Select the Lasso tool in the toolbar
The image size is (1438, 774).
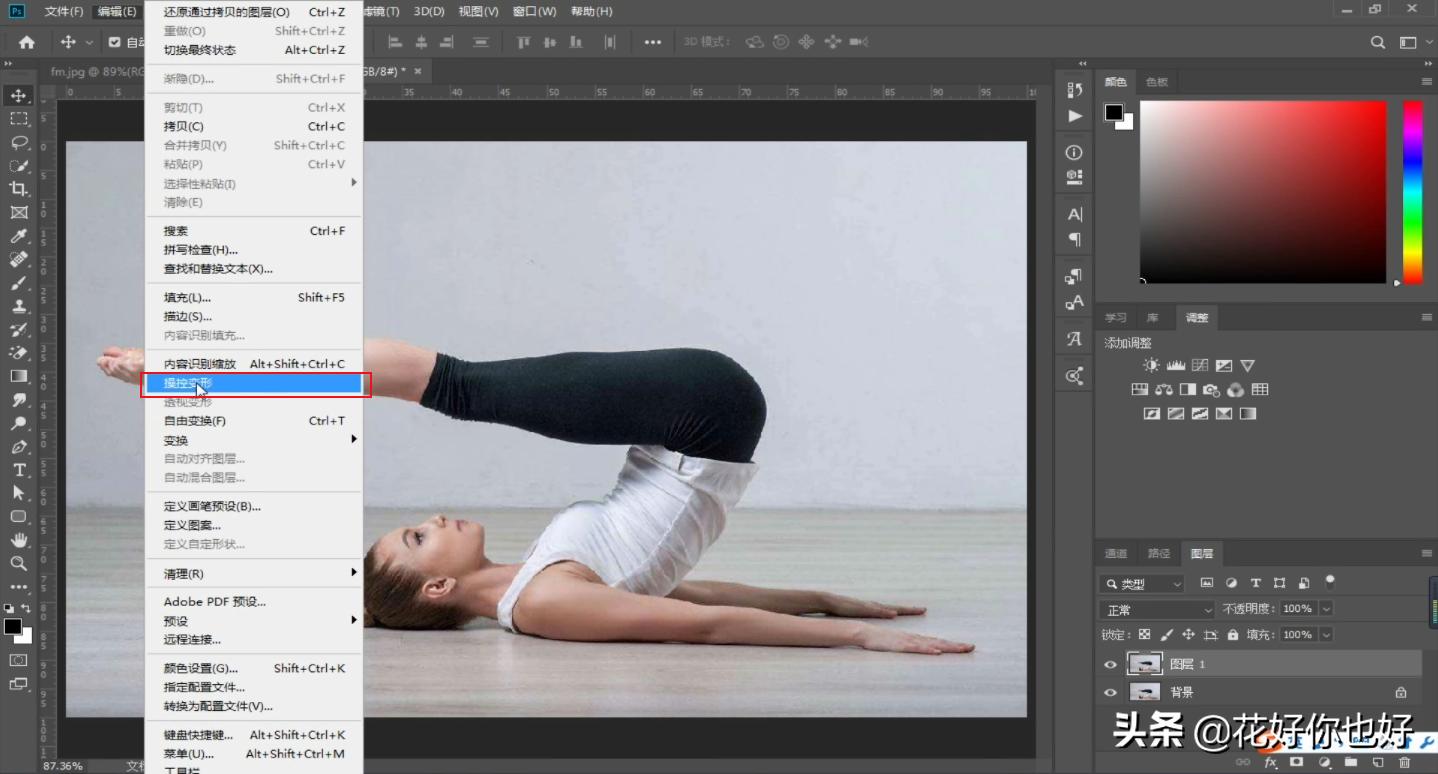pyautogui.click(x=18, y=142)
